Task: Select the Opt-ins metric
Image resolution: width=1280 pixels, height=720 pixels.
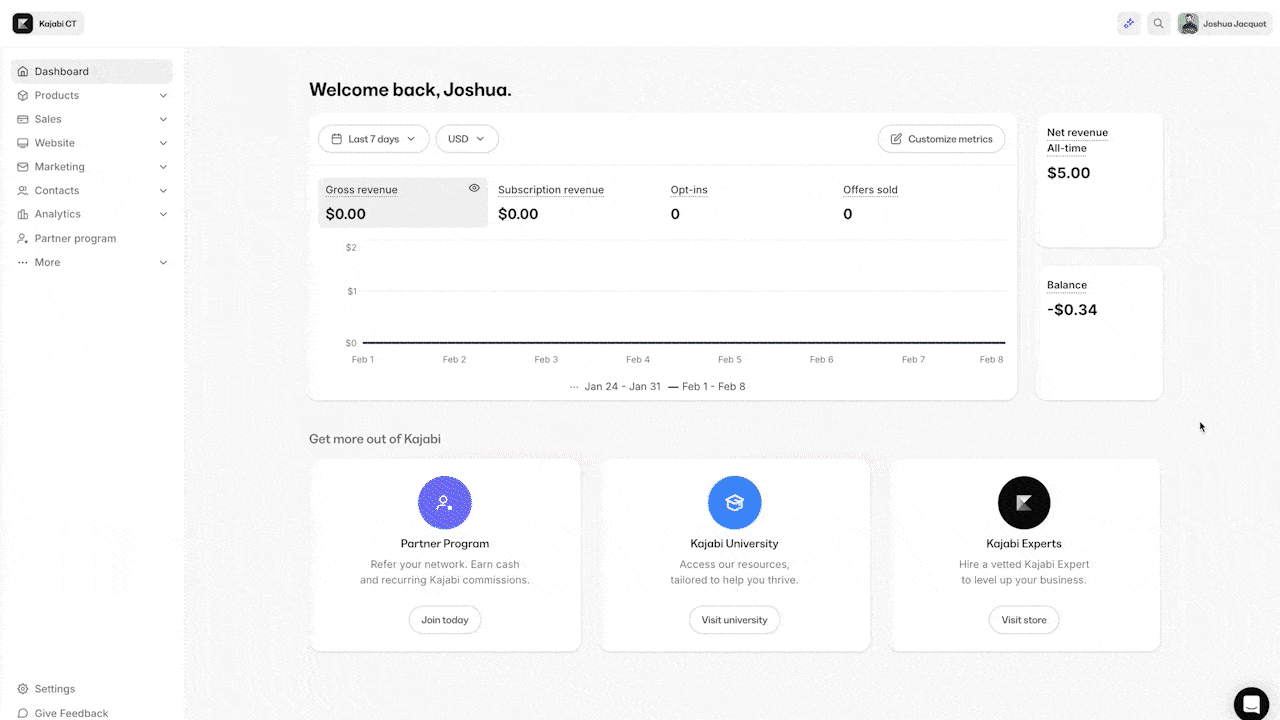Action: 748,202
